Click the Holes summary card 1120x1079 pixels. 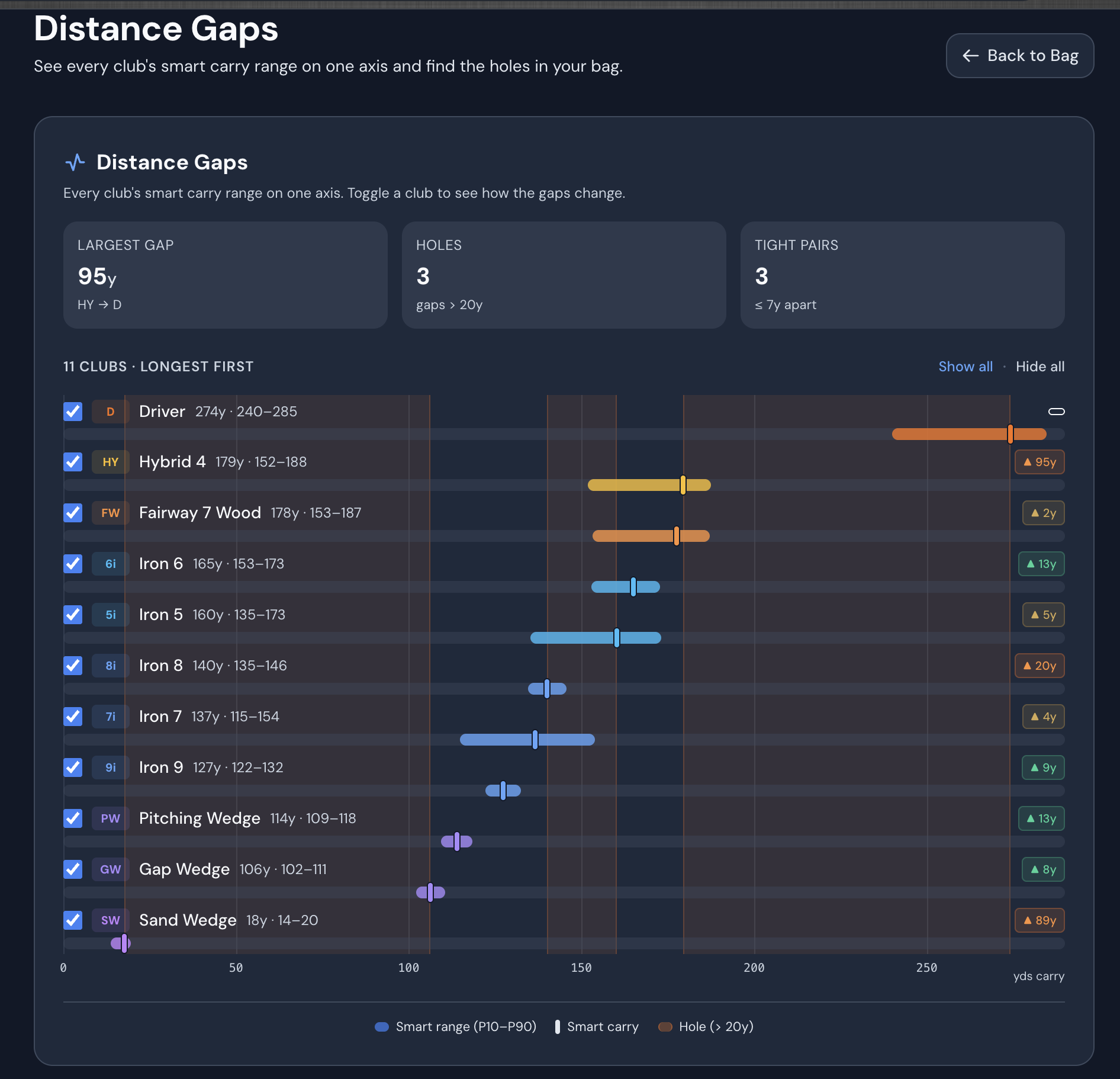(564, 275)
